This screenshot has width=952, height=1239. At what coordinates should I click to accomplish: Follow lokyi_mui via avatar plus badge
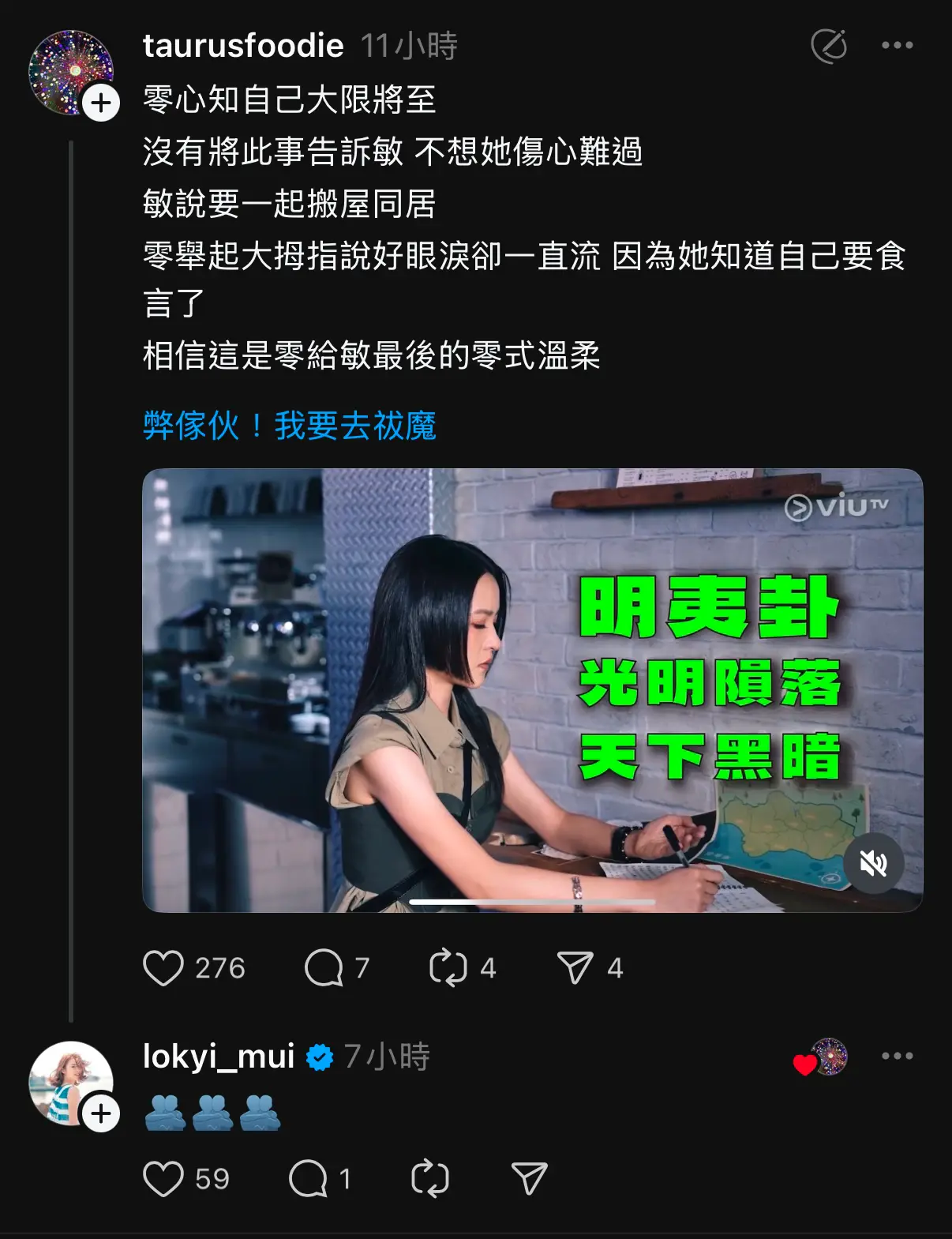(101, 1113)
